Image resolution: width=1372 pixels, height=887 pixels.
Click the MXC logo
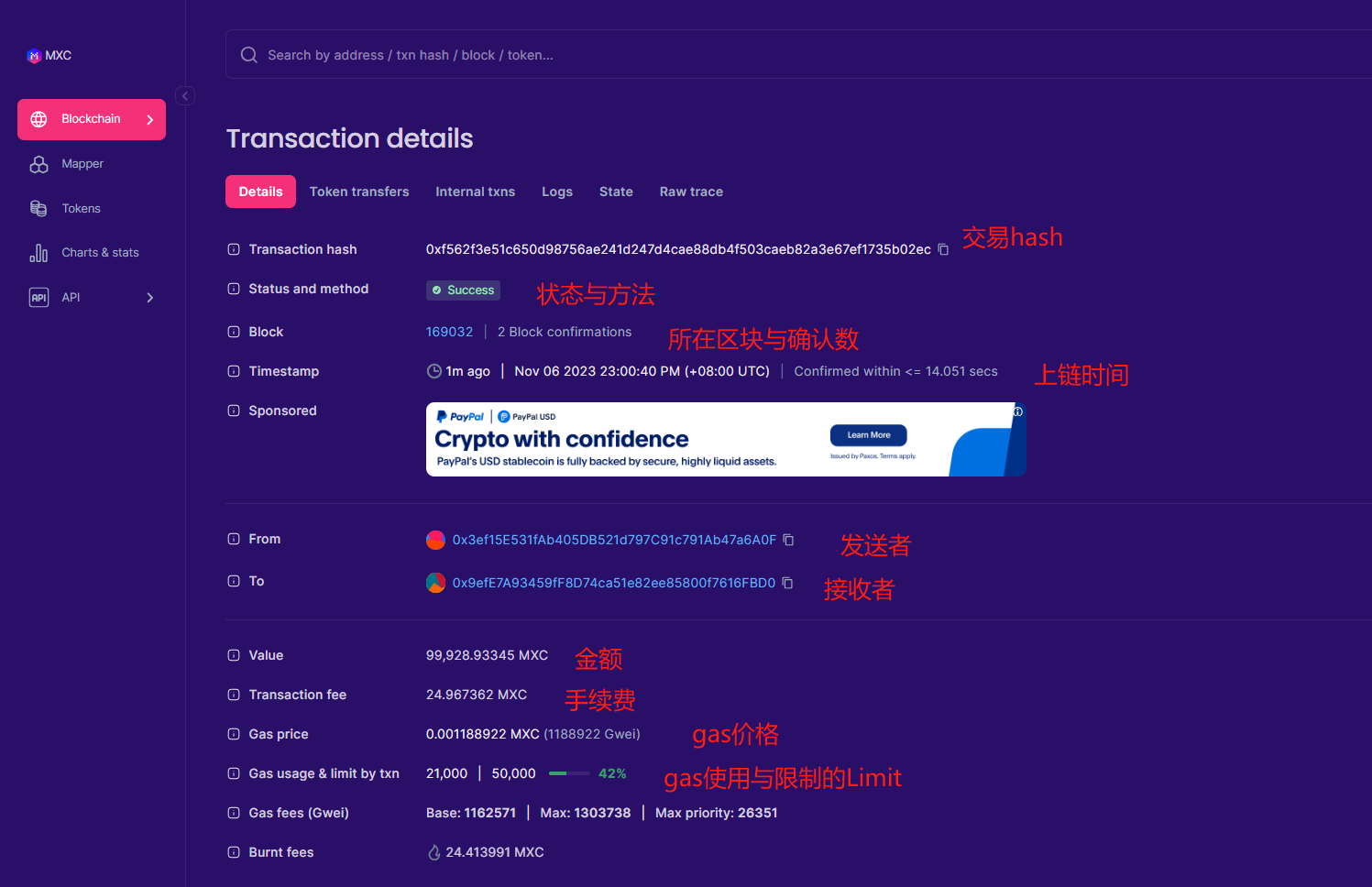pyautogui.click(x=49, y=56)
